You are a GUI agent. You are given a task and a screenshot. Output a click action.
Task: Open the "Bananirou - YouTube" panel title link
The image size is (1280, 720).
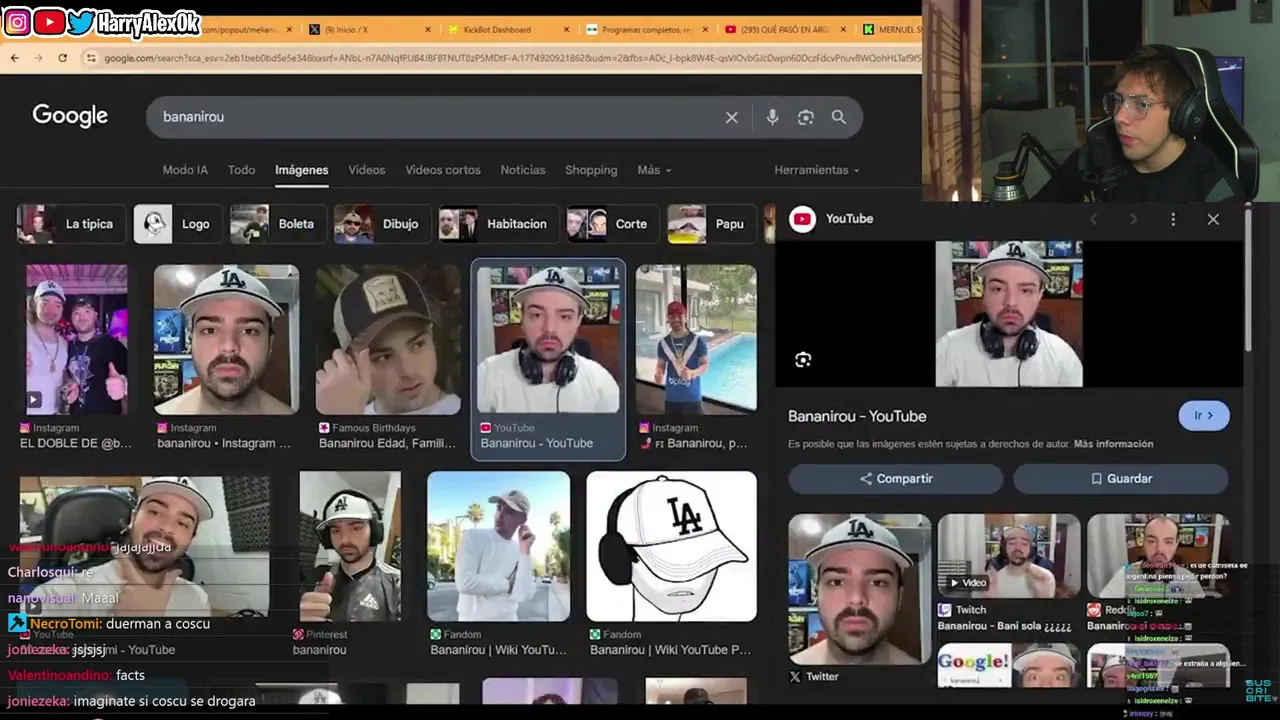857,416
